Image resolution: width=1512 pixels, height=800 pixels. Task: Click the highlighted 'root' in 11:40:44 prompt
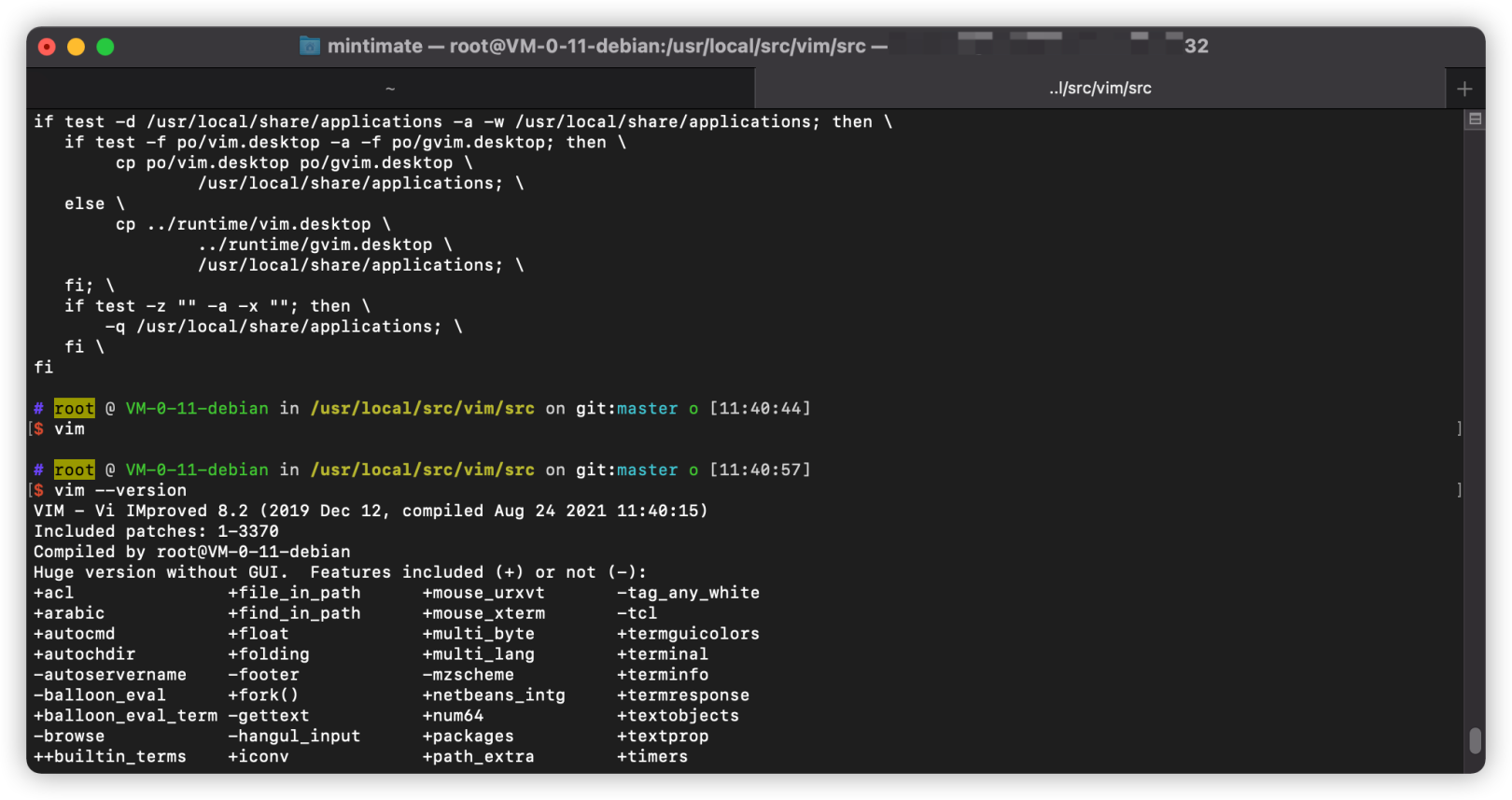point(74,408)
